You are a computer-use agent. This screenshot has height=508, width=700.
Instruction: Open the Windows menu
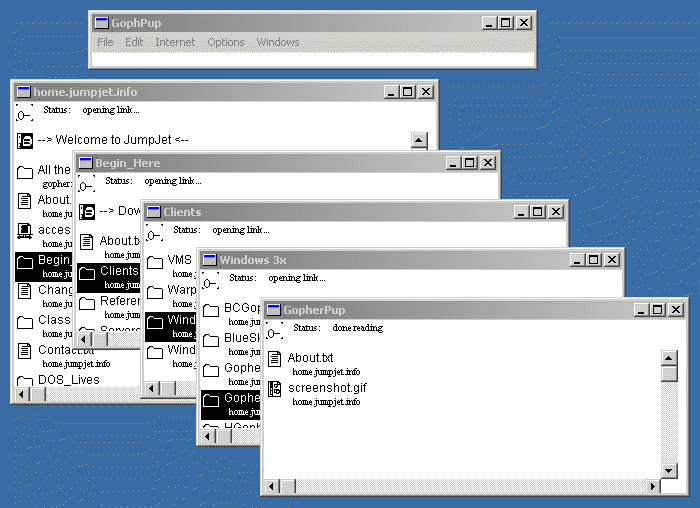click(278, 42)
